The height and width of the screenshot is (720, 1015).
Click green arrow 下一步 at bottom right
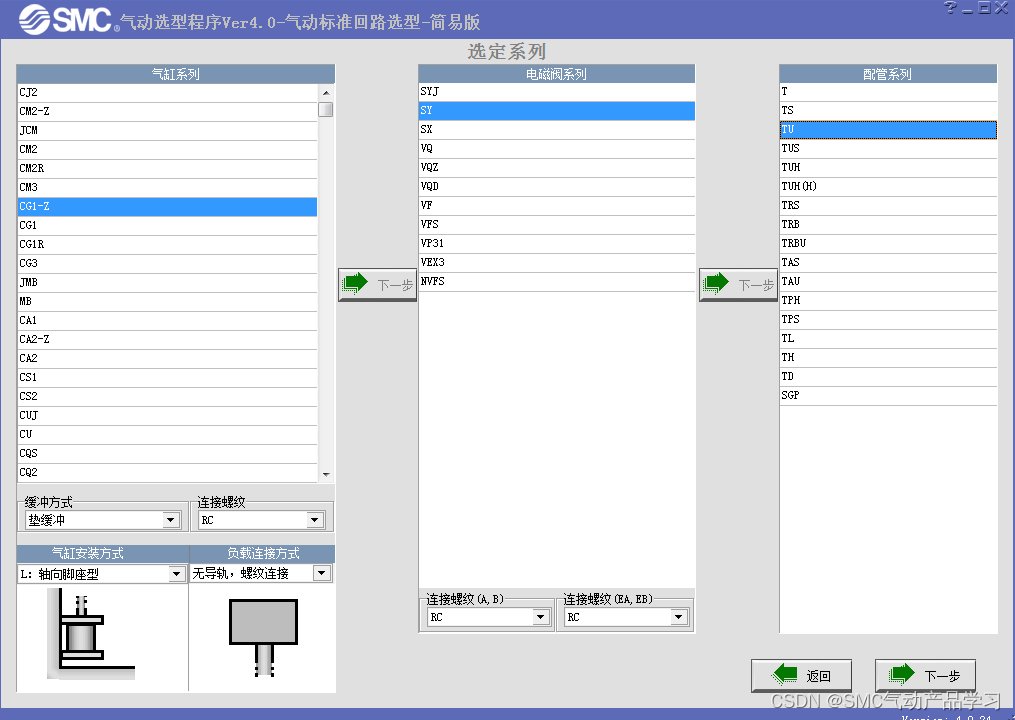click(925, 675)
